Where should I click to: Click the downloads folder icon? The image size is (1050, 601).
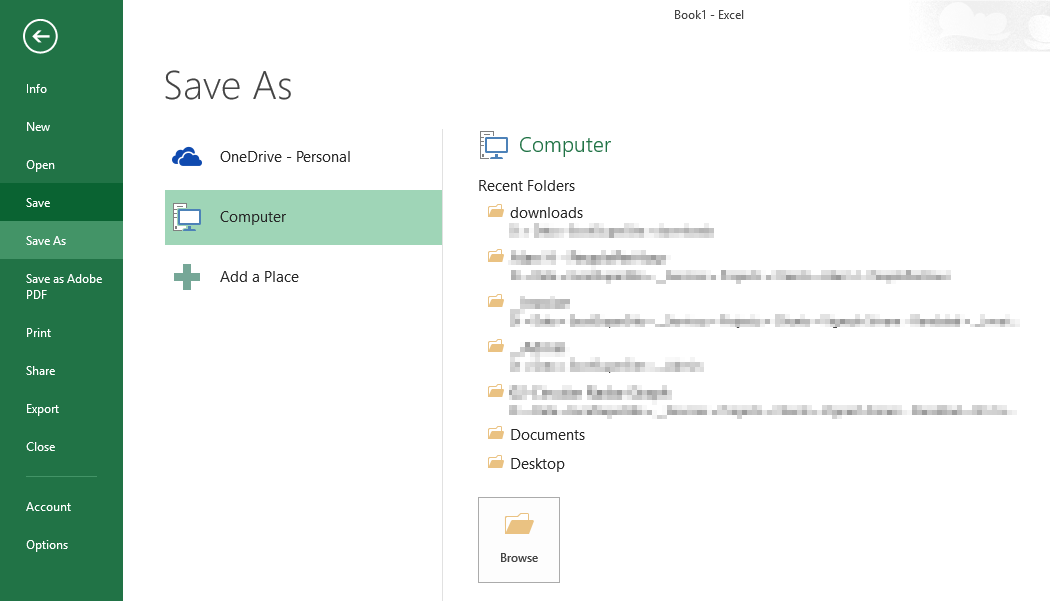(x=496, y=212)
